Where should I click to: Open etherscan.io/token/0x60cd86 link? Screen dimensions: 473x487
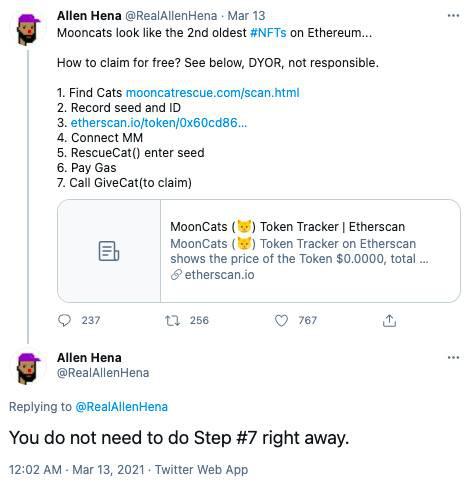159,123
